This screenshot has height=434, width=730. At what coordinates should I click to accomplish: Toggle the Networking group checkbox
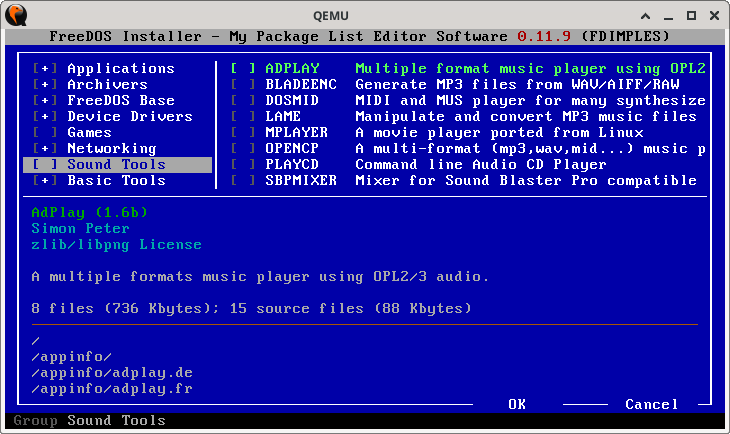click(x=45, y=148)
